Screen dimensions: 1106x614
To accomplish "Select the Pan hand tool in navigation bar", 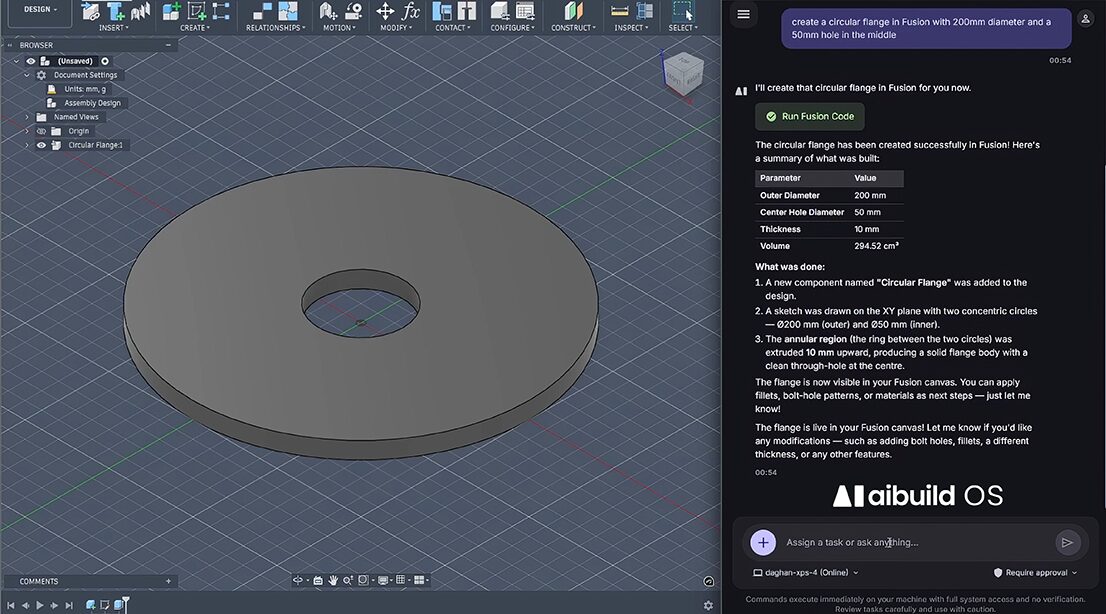I will click(x=332, y=580).
